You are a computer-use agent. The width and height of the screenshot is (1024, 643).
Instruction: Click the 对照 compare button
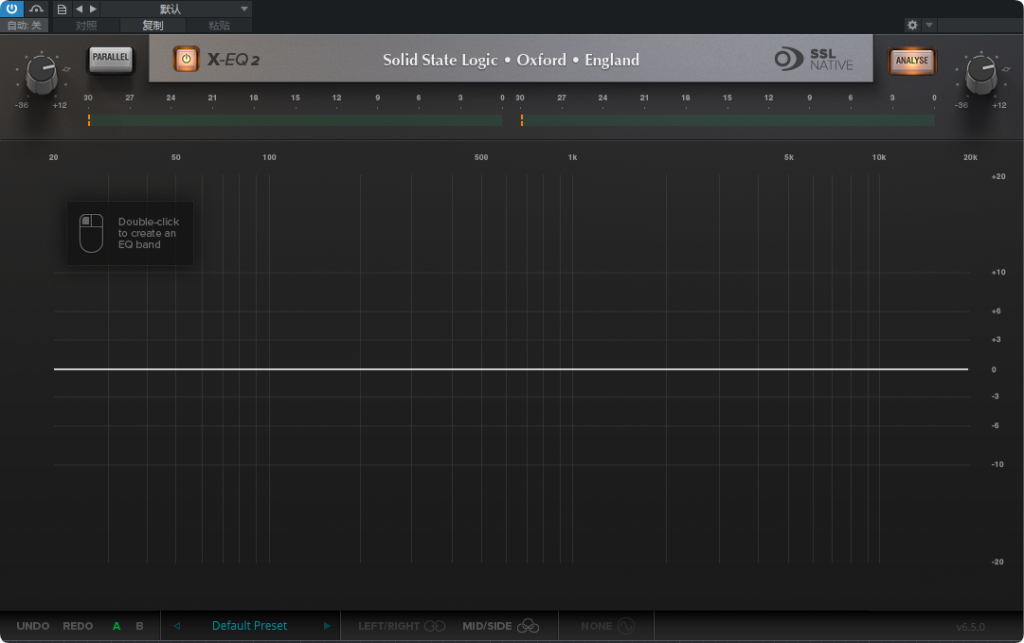[86, 25]
